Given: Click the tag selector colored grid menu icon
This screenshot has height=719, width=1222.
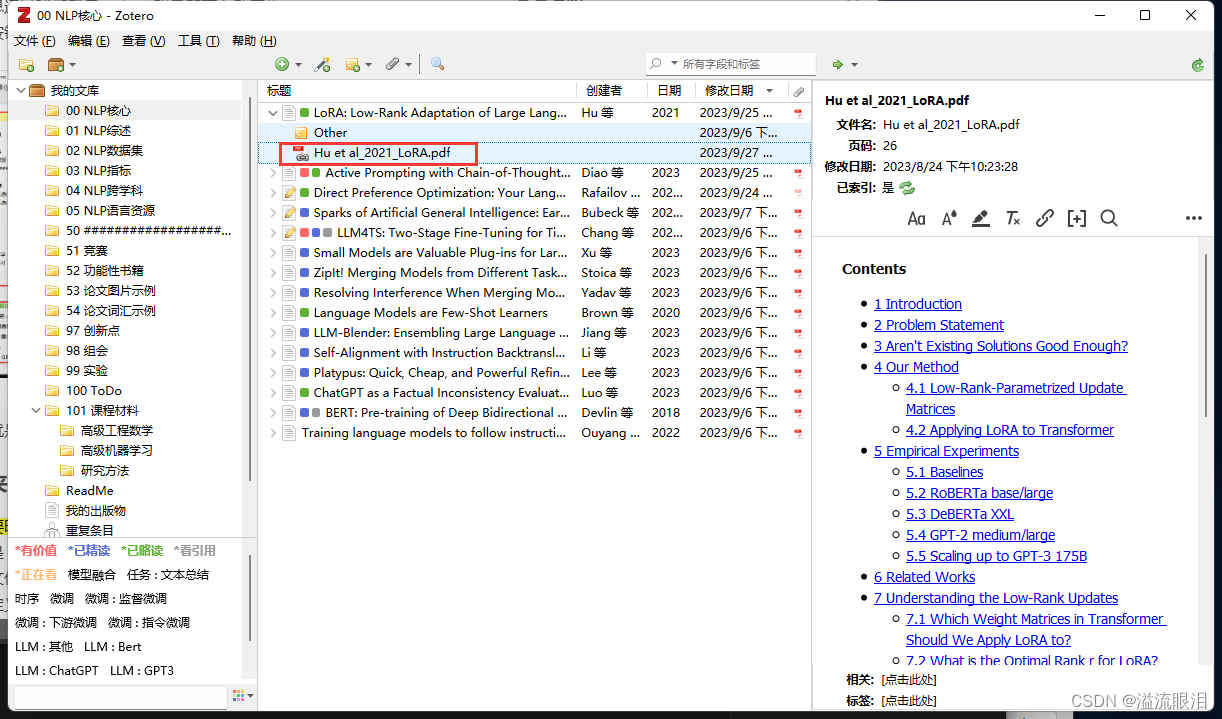Looking at the screenshot, I should point(242,695).
